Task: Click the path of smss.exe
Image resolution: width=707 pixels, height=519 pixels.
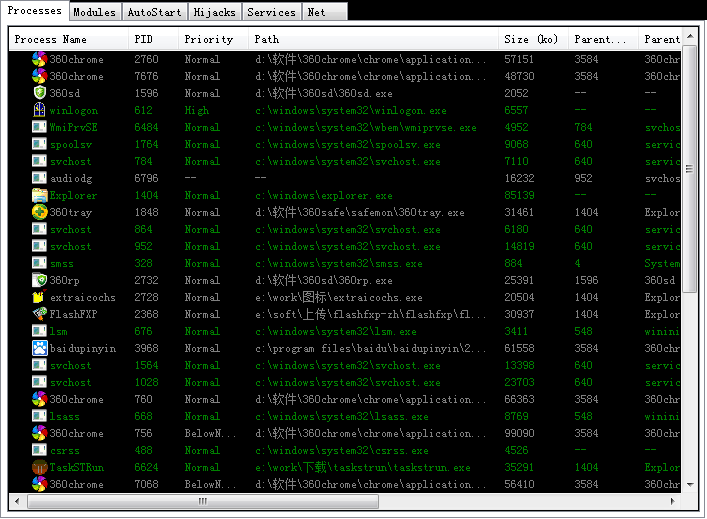Action: [x=339, y=263]
